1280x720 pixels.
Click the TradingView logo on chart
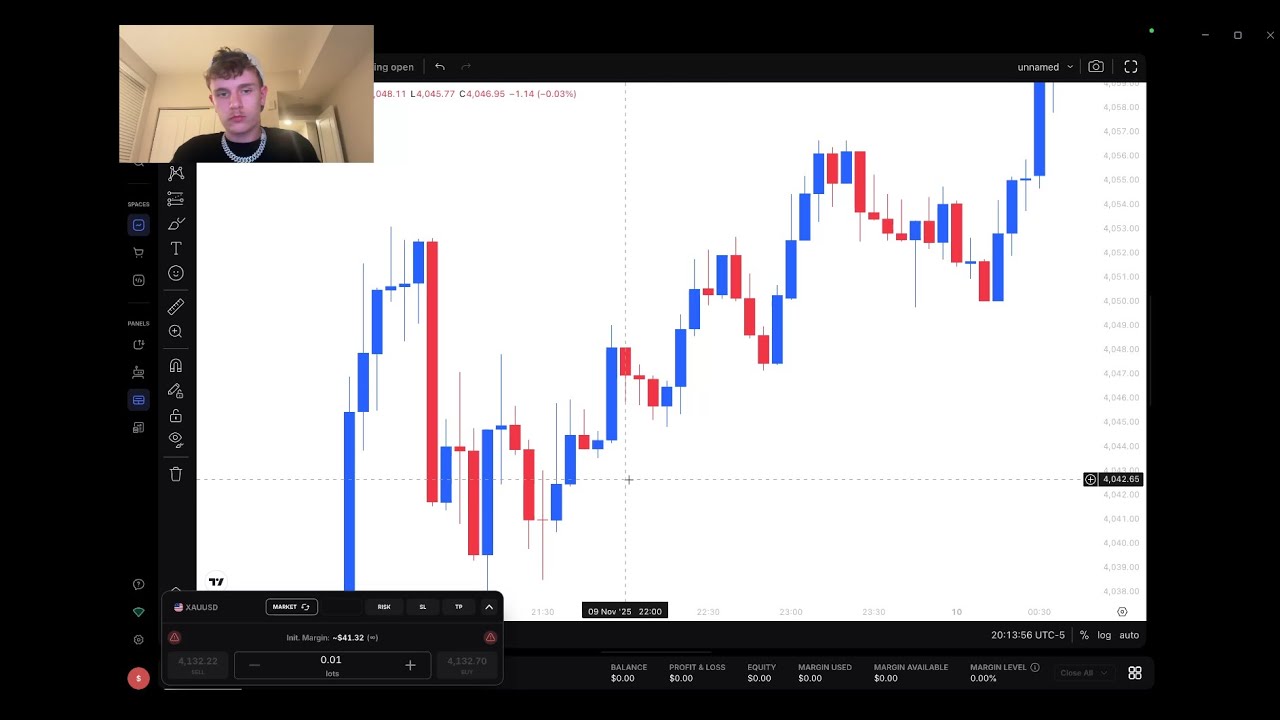216,582
